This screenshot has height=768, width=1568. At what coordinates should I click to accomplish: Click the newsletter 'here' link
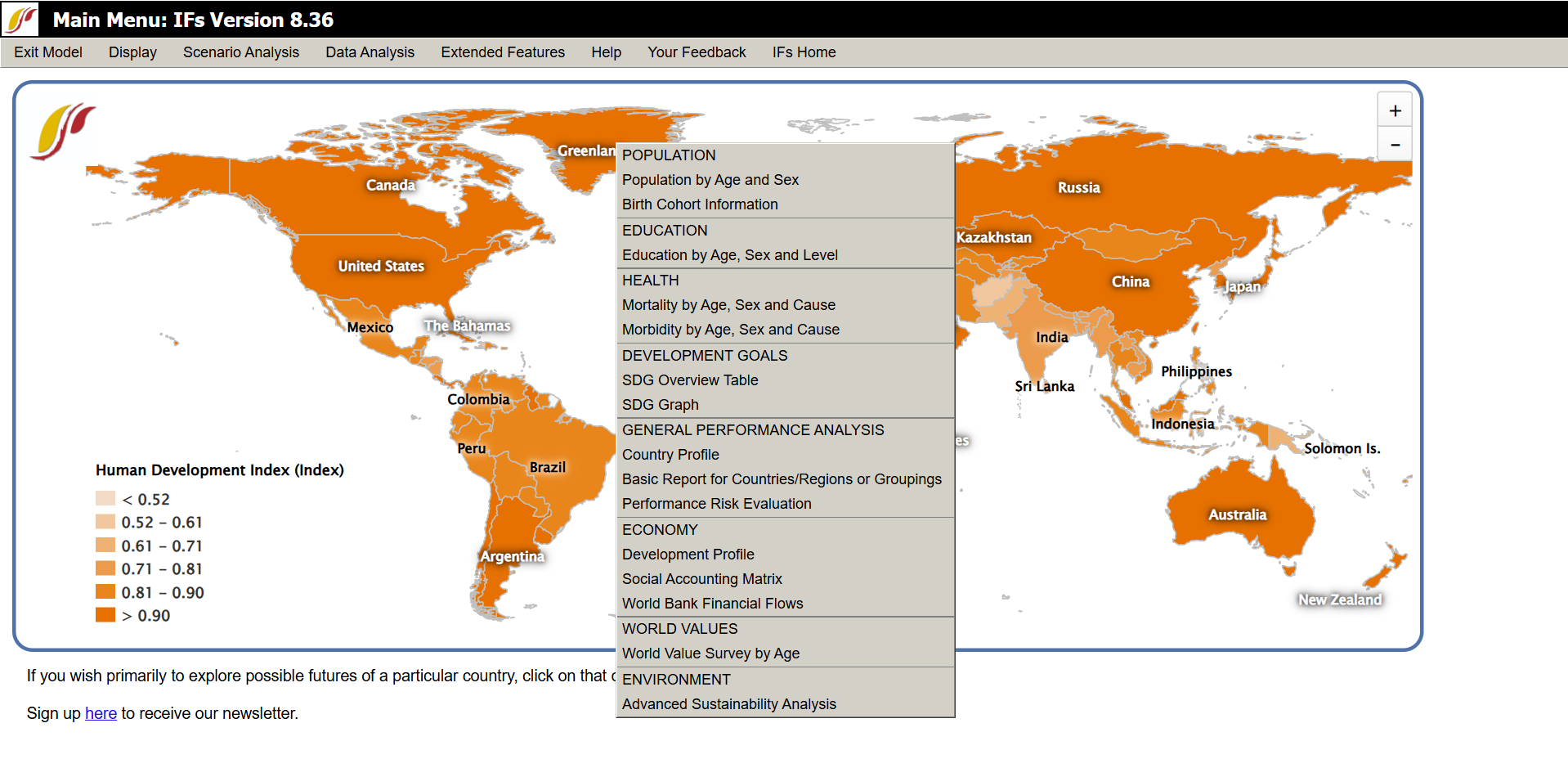(101, 713)
